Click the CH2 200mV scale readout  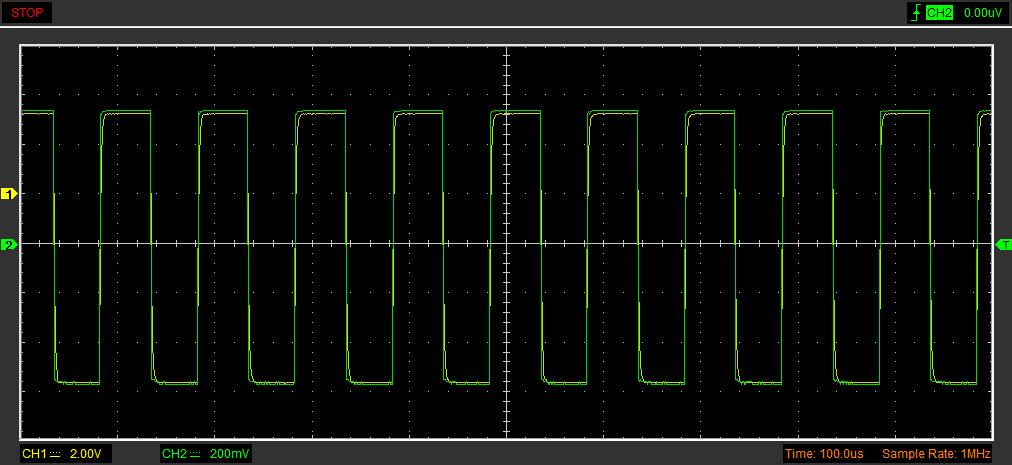[x=206, y=454]
